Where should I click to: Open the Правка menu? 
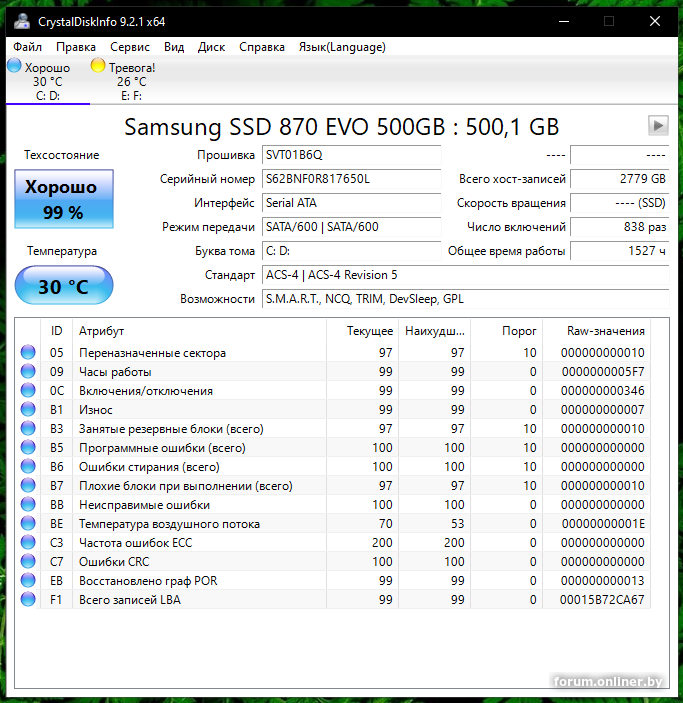point(76,47)
